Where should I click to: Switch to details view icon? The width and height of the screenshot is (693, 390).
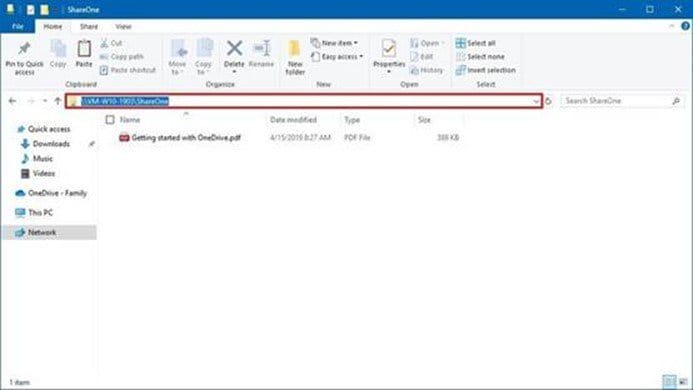[x=669, y=381]
